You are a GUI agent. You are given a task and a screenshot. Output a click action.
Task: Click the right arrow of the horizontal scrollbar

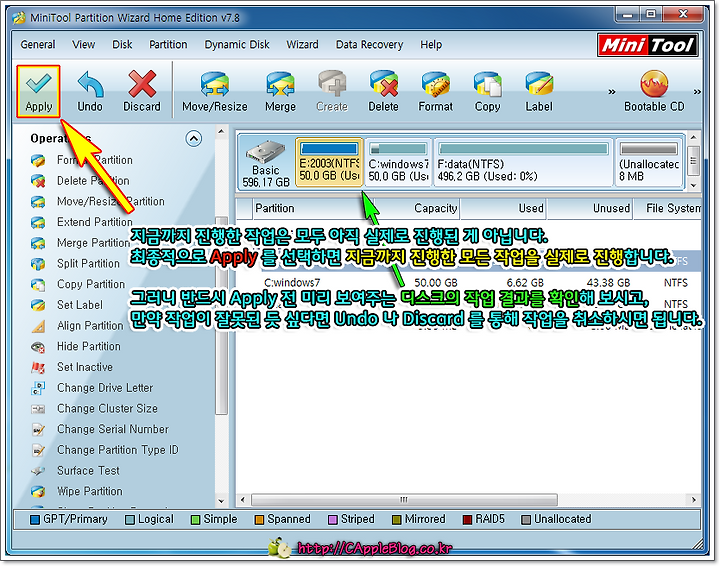693,499
